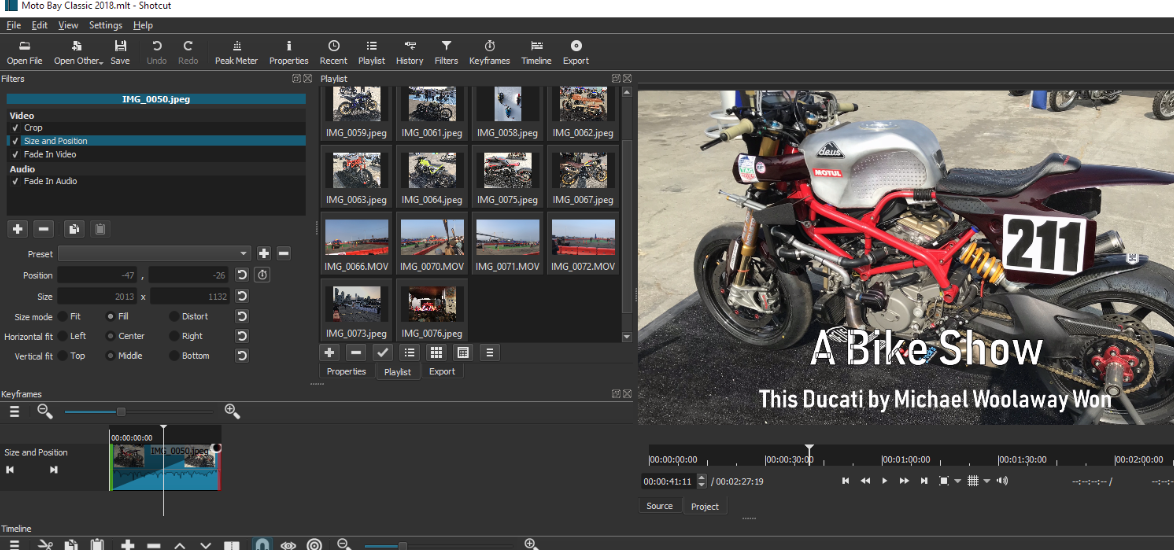The height and width of the screenshot is (550, 1174).
Task: Adjust the keyframes zoom slider
Action: 121,412
